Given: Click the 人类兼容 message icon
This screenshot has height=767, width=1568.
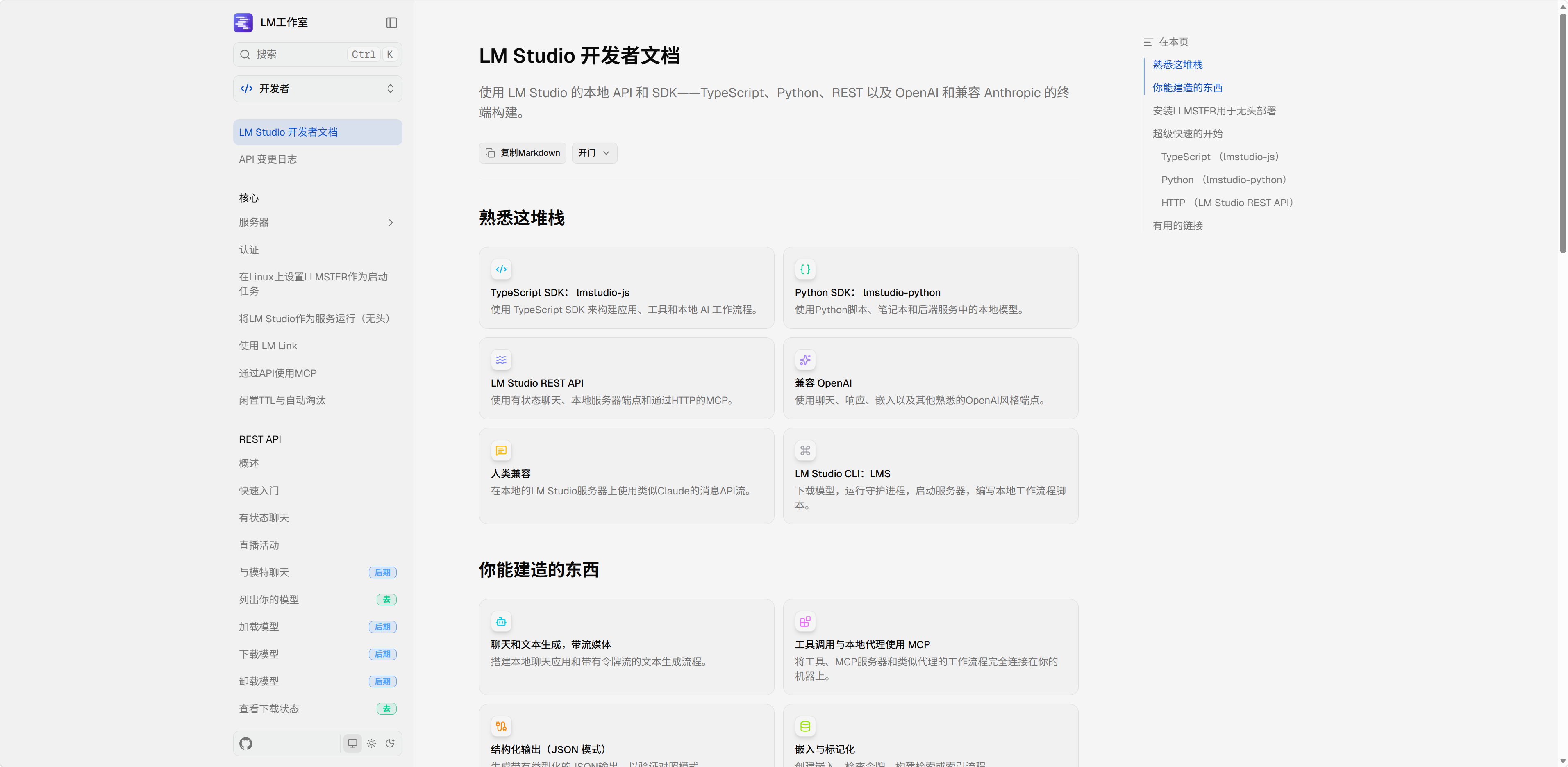Looking at the screenshot, I should pyautogui.click(x=501, y=451).
